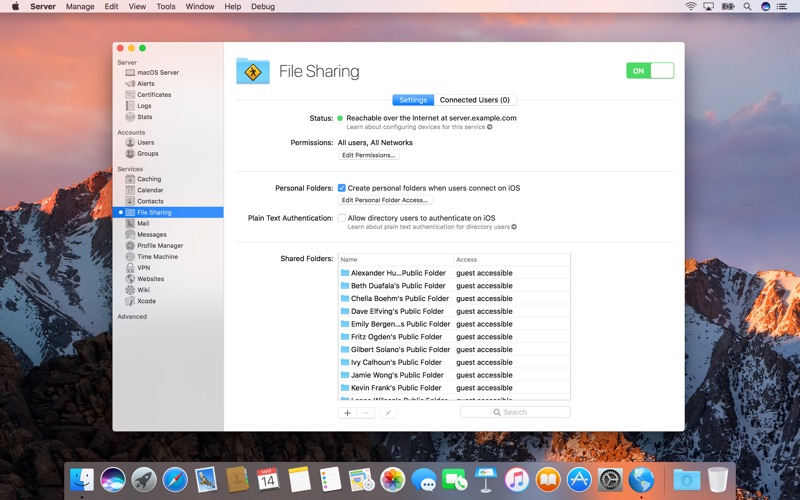
Task: Open the Messages service
Action: [146, 235]
